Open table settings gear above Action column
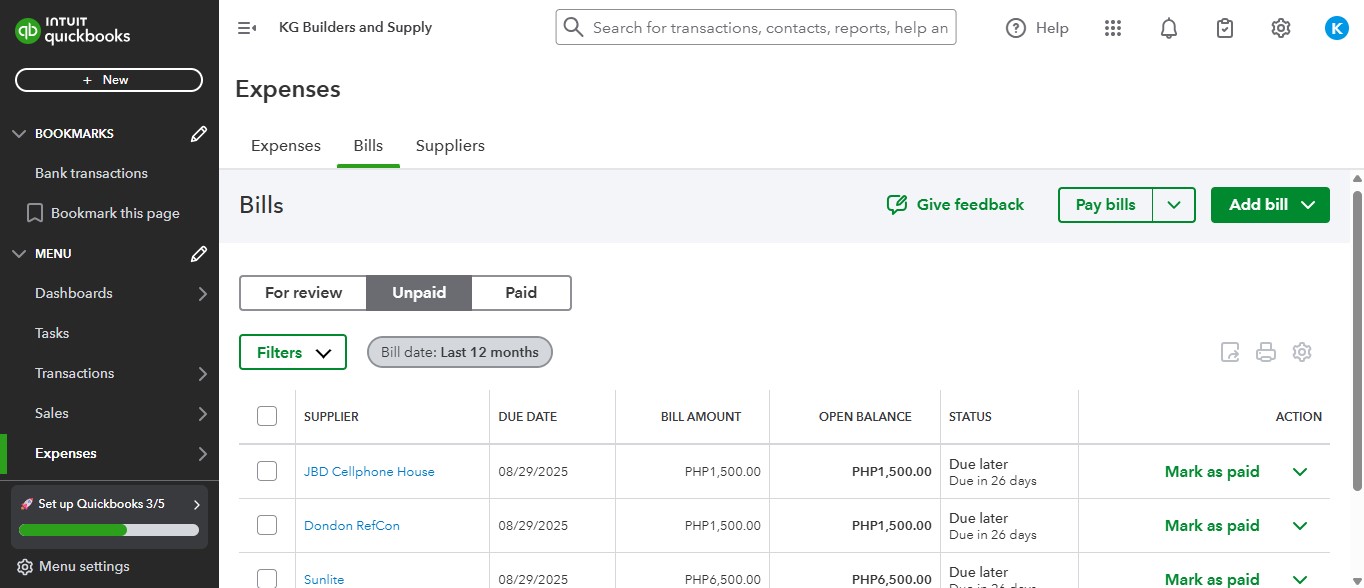 [x=1302, y=352]
